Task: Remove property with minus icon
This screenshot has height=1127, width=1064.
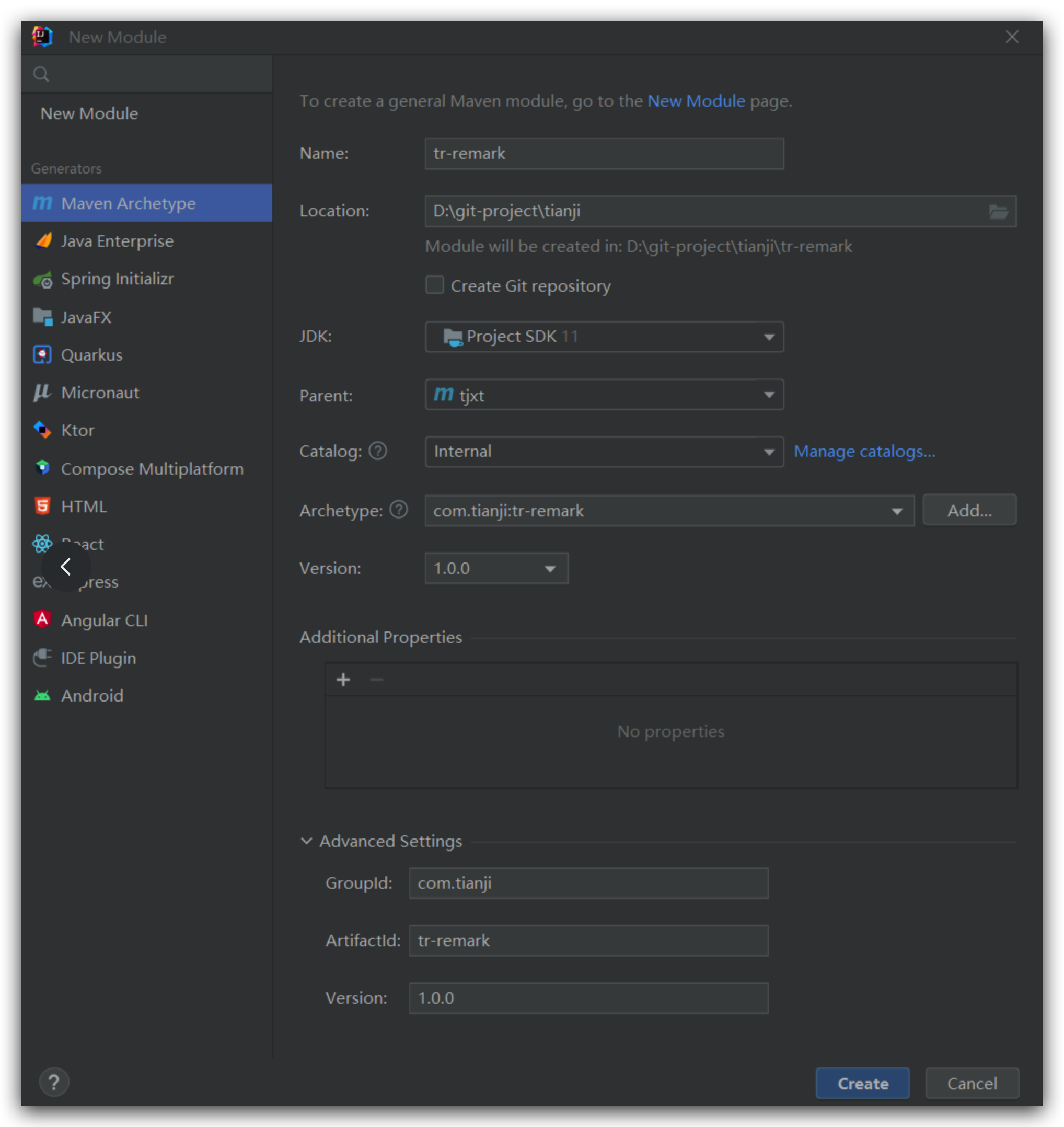Action: [x=377, y=680]
